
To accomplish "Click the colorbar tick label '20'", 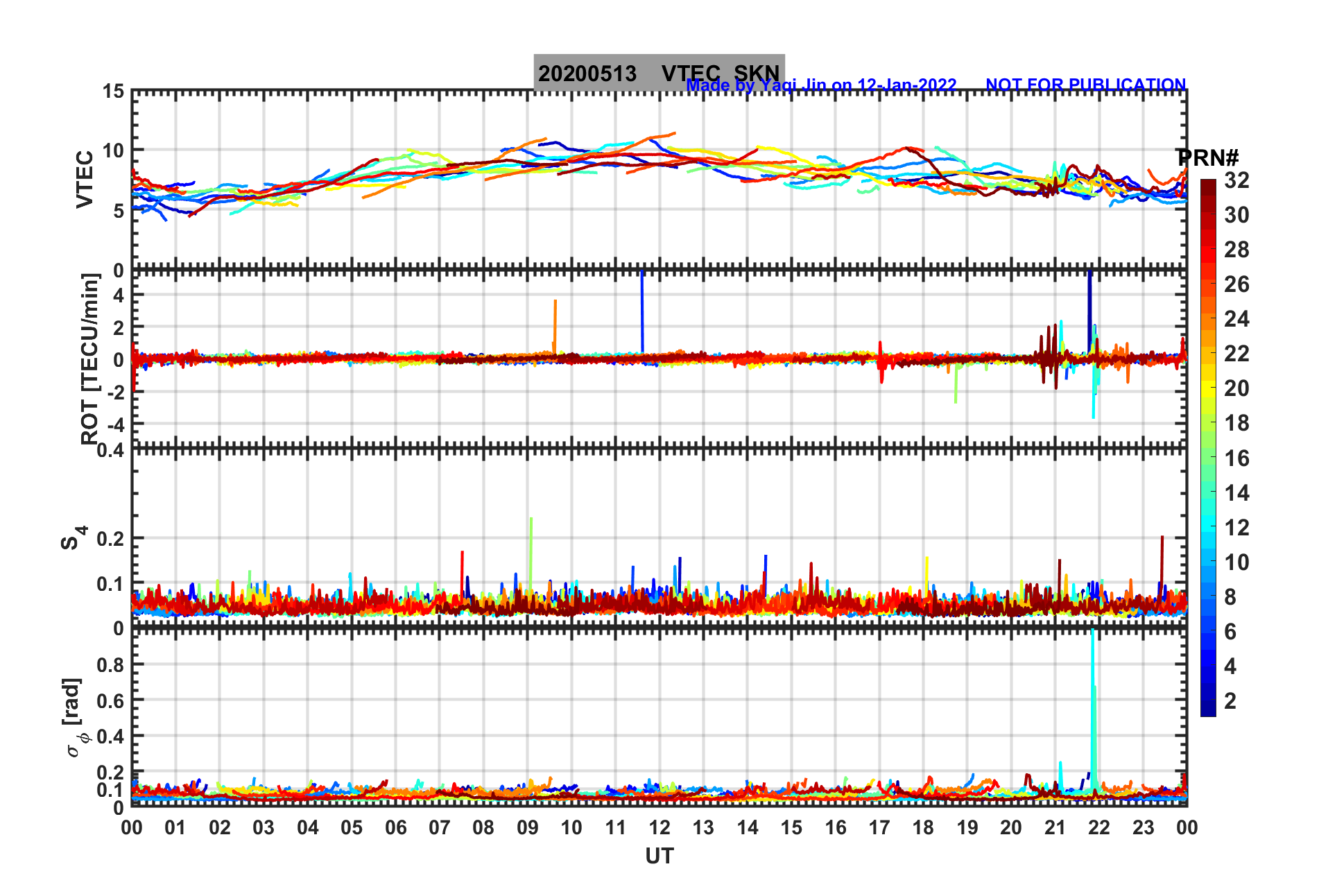I will coord(1236,388).
